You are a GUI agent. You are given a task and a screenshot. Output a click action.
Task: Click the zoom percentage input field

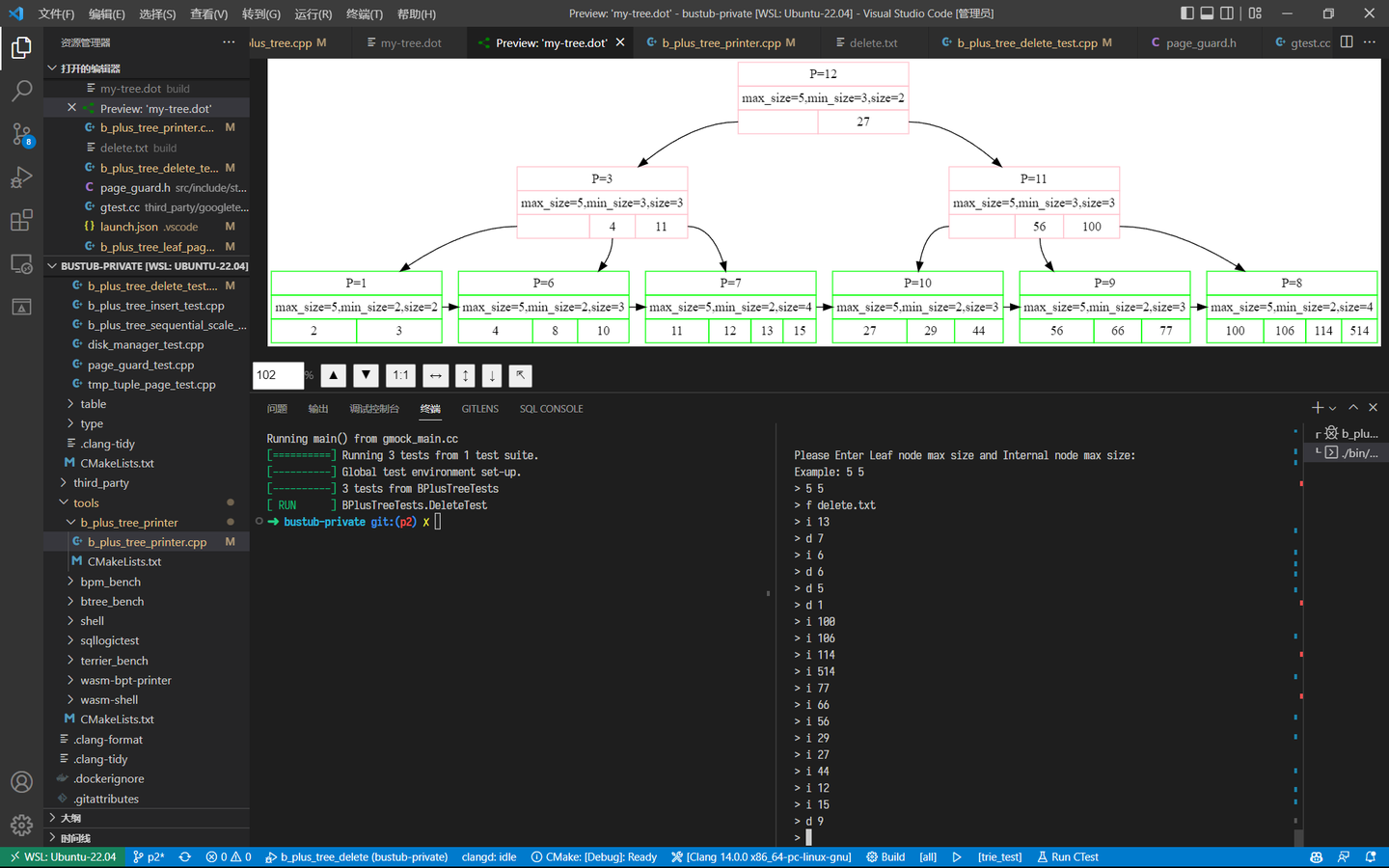click(278, 375)
